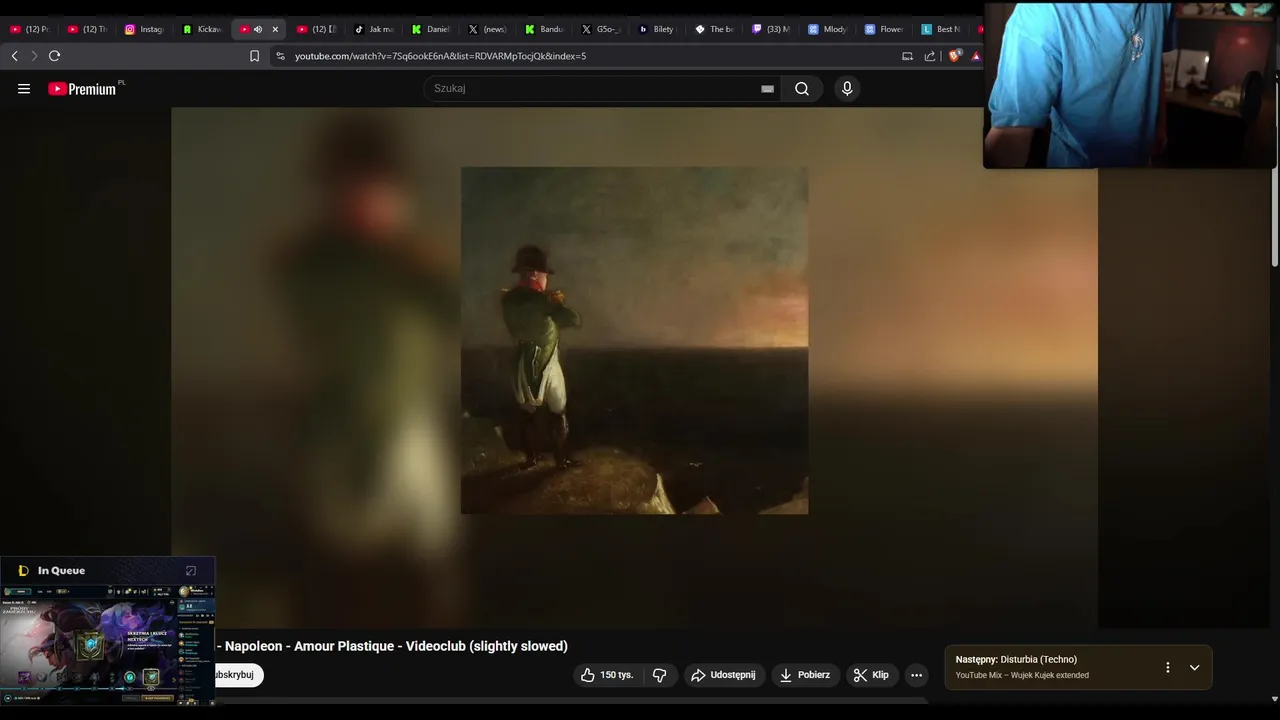This screenshot has height=720, width=1280.
Task: Like the video with 150 tys. thumbs up
Action: pos(608,675)
